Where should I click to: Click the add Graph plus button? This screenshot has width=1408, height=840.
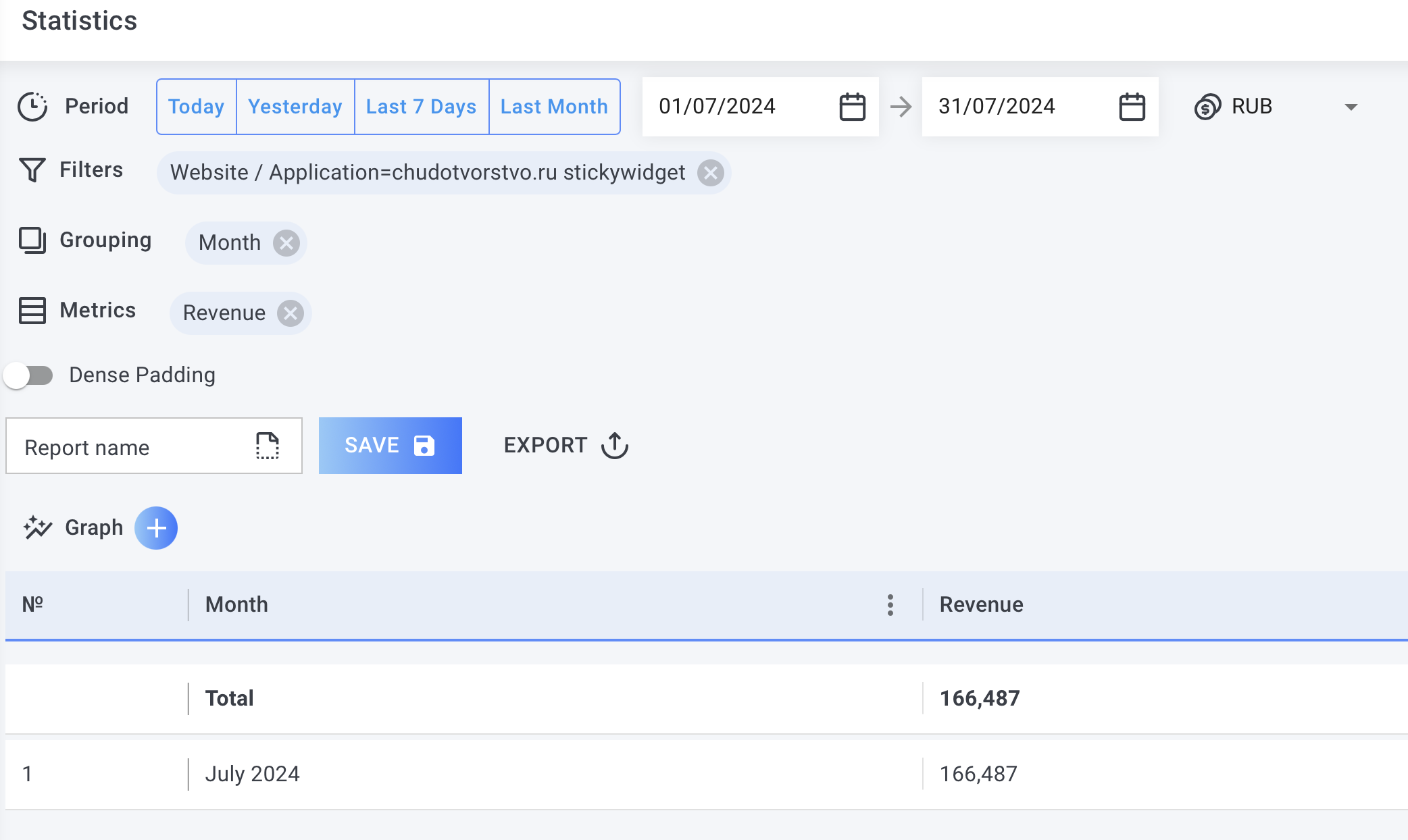(x=156, y=528)
